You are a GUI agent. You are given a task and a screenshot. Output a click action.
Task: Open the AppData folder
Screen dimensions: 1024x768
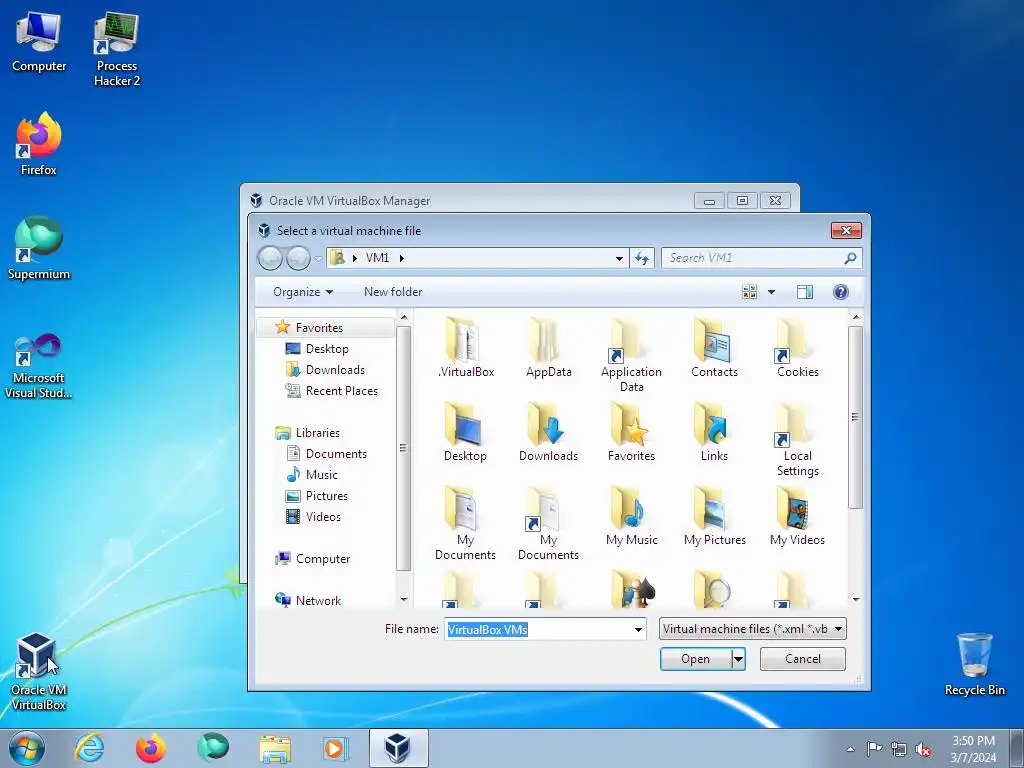click(549, 348)
